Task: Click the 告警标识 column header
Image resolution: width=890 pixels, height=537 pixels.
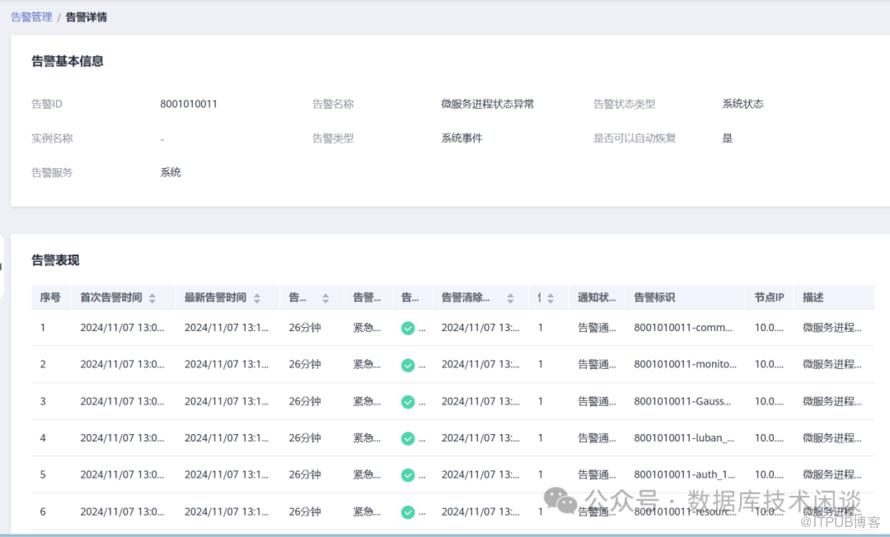Action: (x=654, y=298)
